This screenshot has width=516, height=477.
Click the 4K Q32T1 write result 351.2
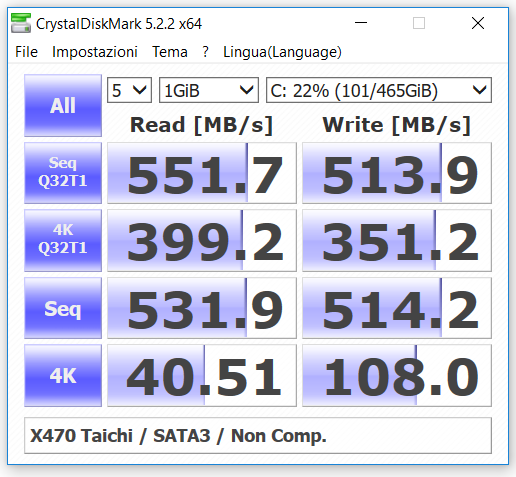coord(397,240)
